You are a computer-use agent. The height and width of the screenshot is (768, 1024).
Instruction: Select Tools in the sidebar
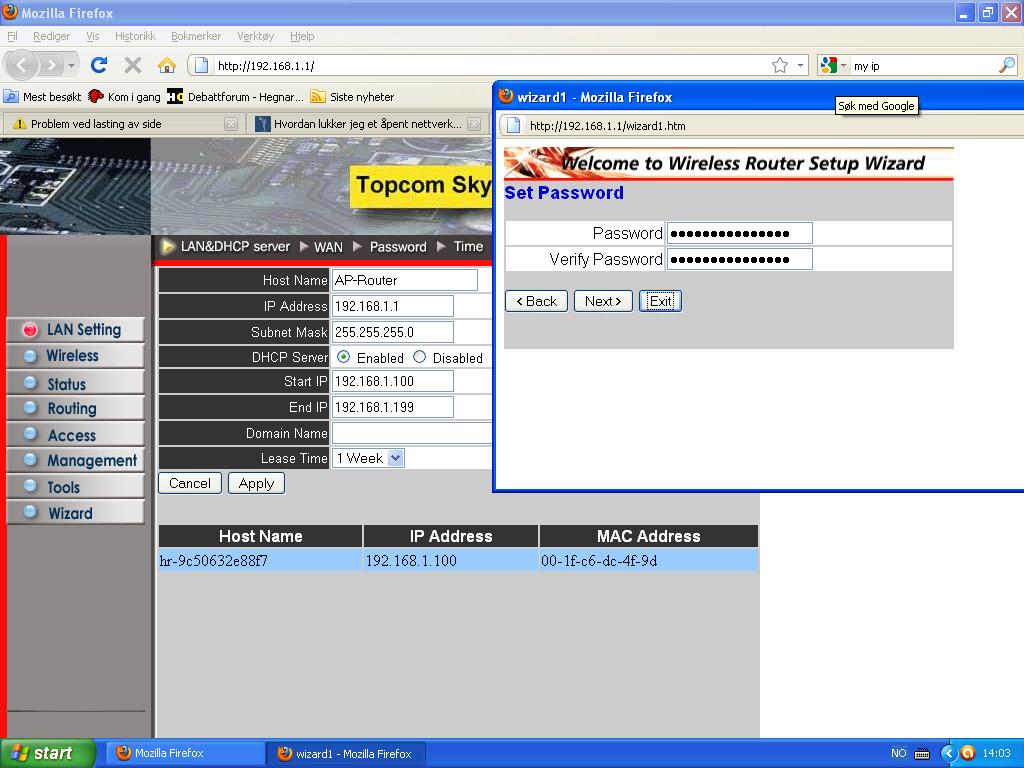(75, 487)
